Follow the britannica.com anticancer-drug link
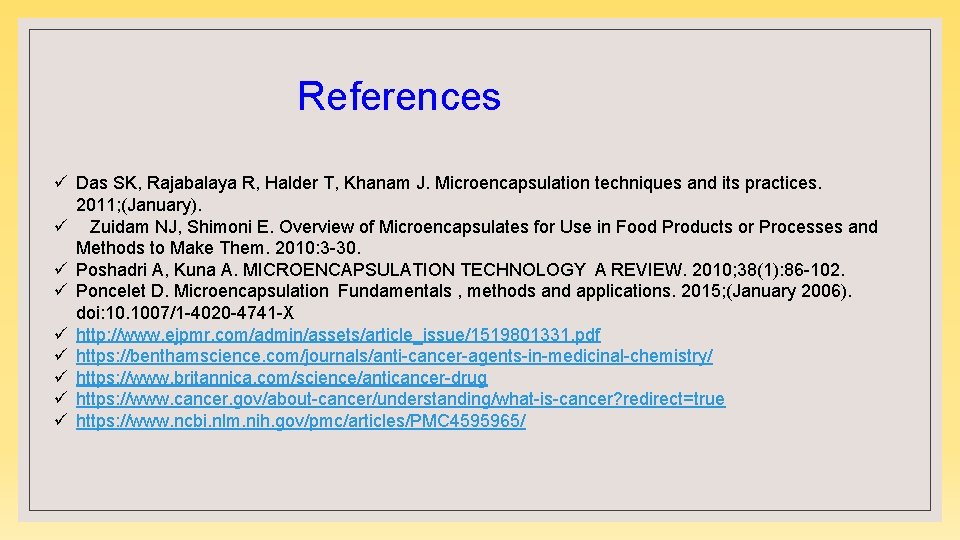 282,378
